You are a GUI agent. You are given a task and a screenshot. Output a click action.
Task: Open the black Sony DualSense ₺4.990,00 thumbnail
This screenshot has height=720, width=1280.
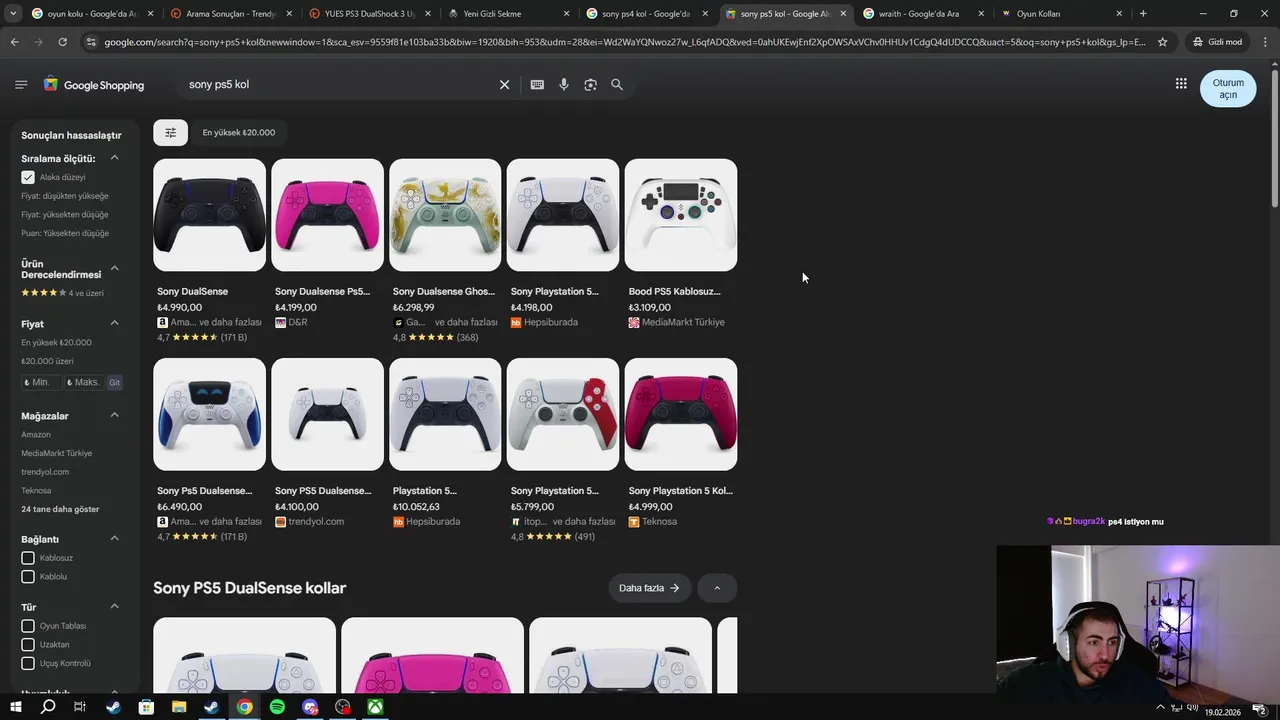pyautogui.click(x=210, y=215)
